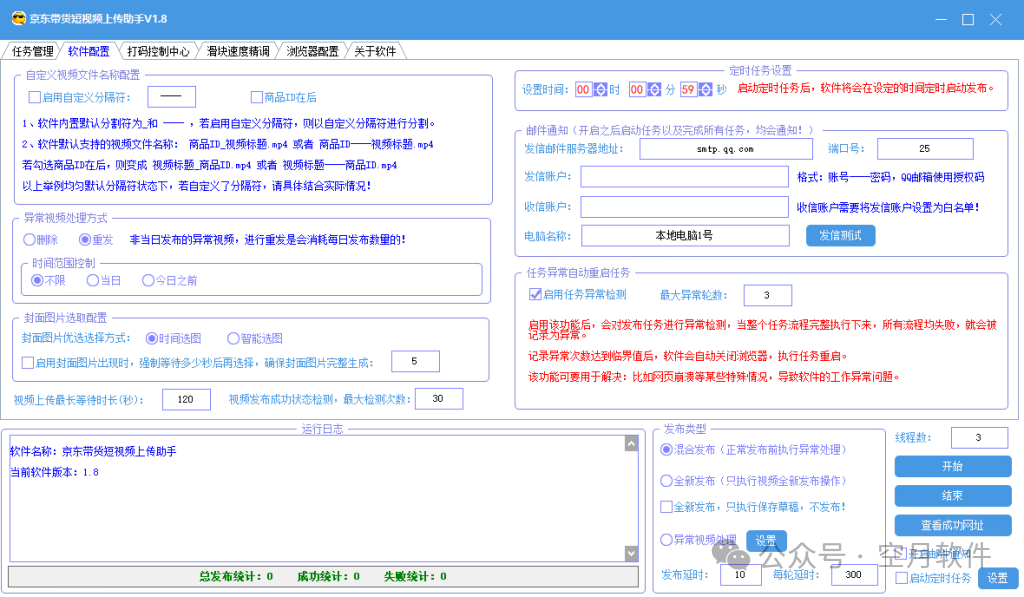Switch to the 软件配置 tab
This screenshot has width=1024, height=597.
89,51
